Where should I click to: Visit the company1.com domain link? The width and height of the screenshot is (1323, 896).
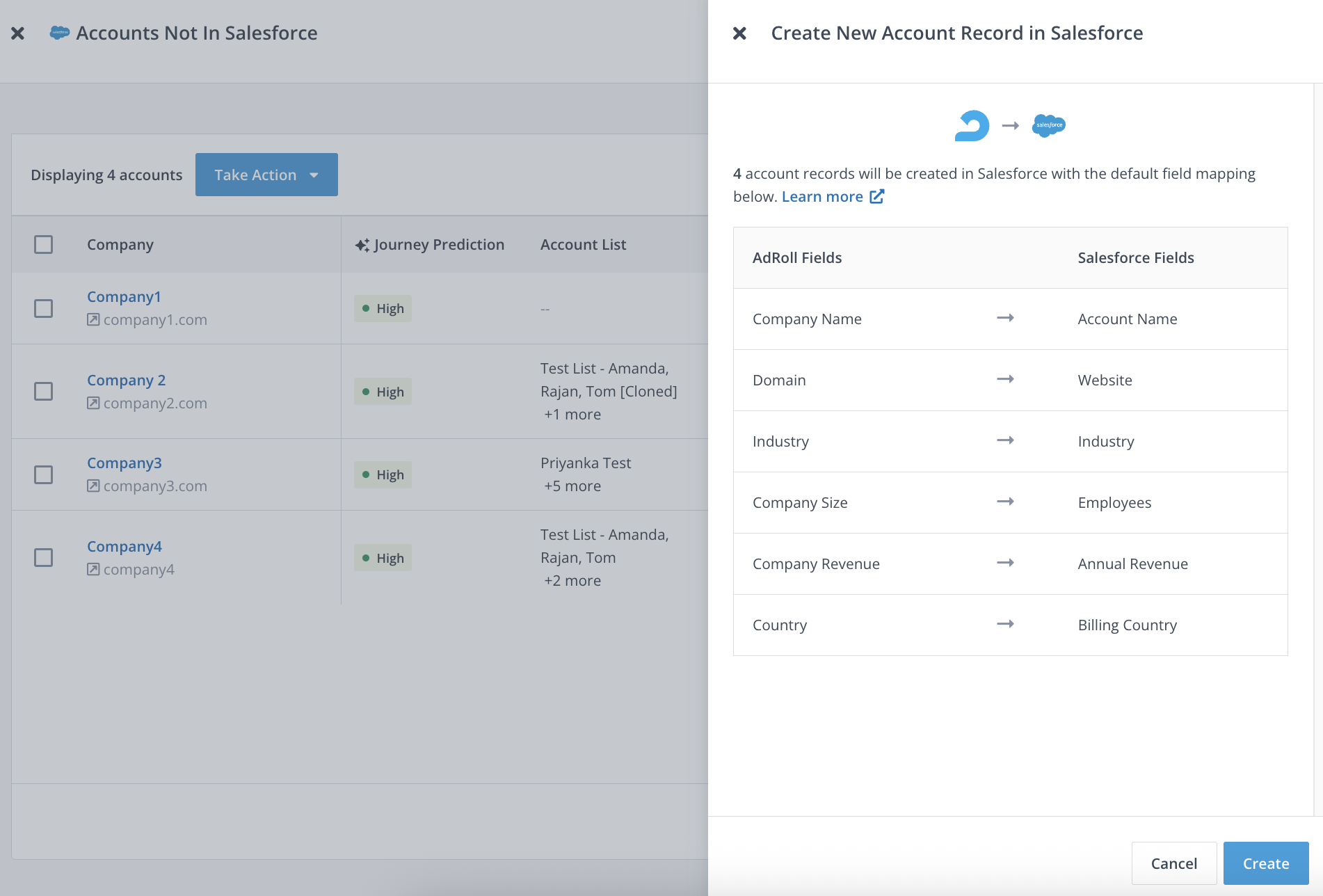coord(155,320)
